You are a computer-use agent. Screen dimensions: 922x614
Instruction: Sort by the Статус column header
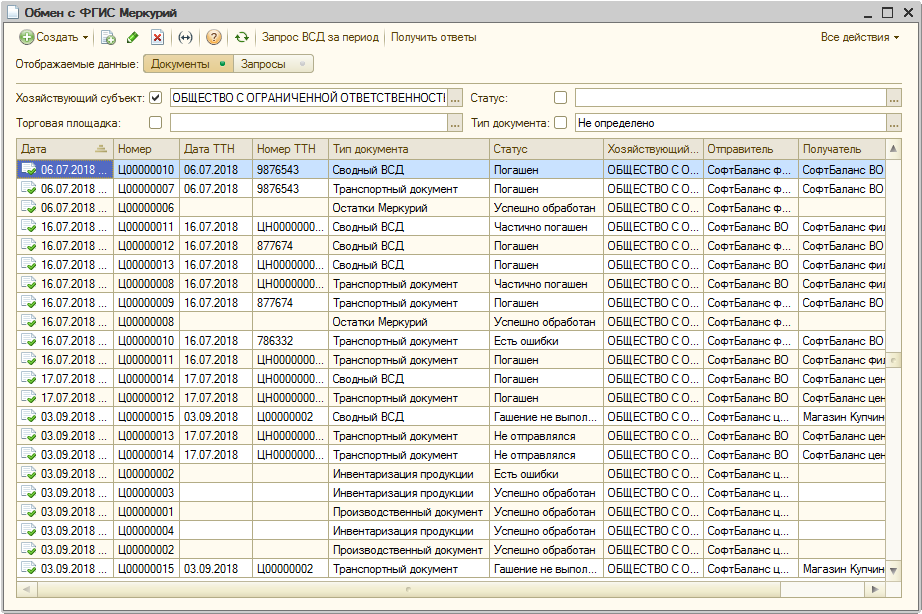(546, 149)
